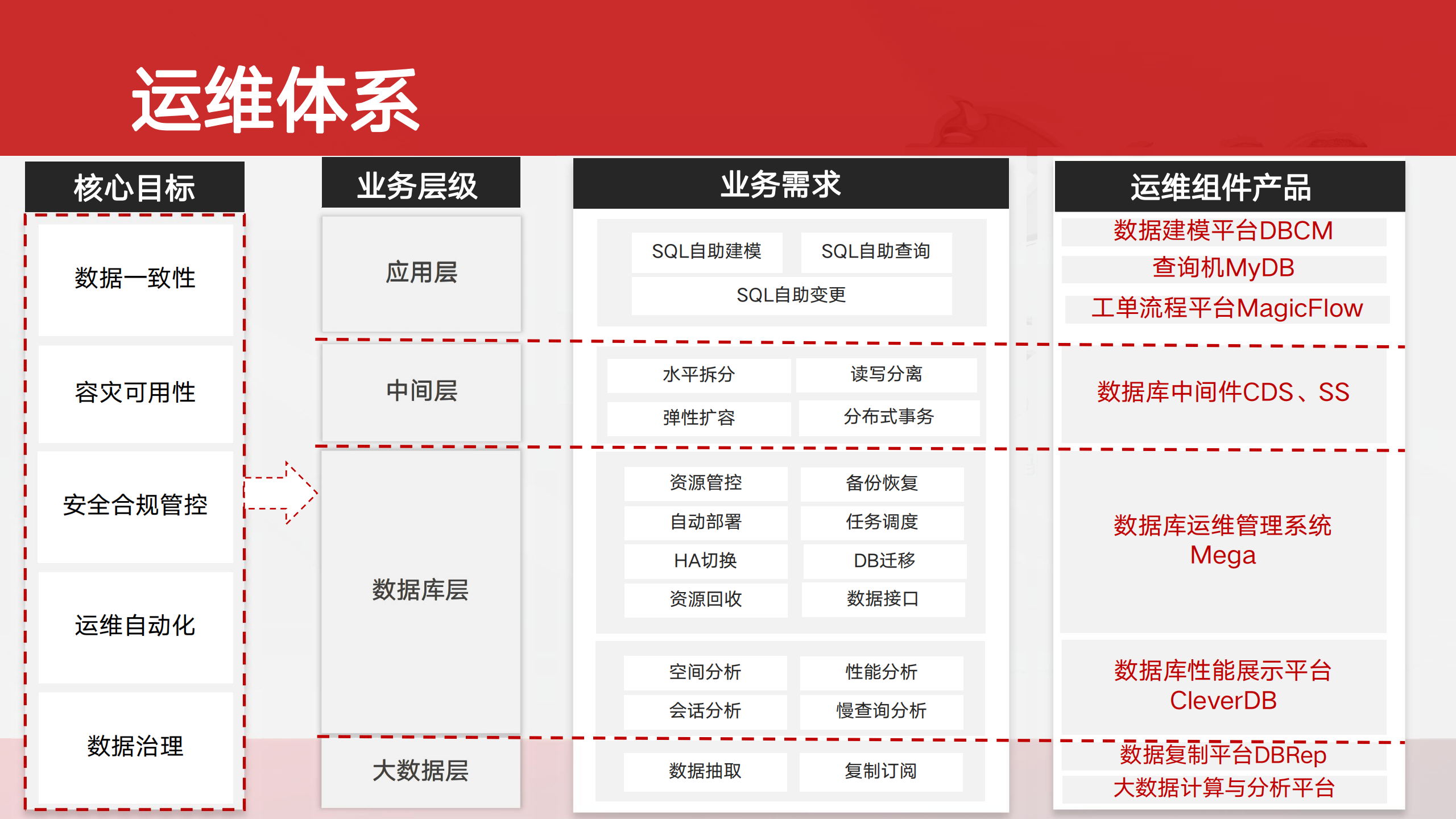Click the SQL自助建模 cell
Screen dimensions: 1456x819
coord(707,252)
